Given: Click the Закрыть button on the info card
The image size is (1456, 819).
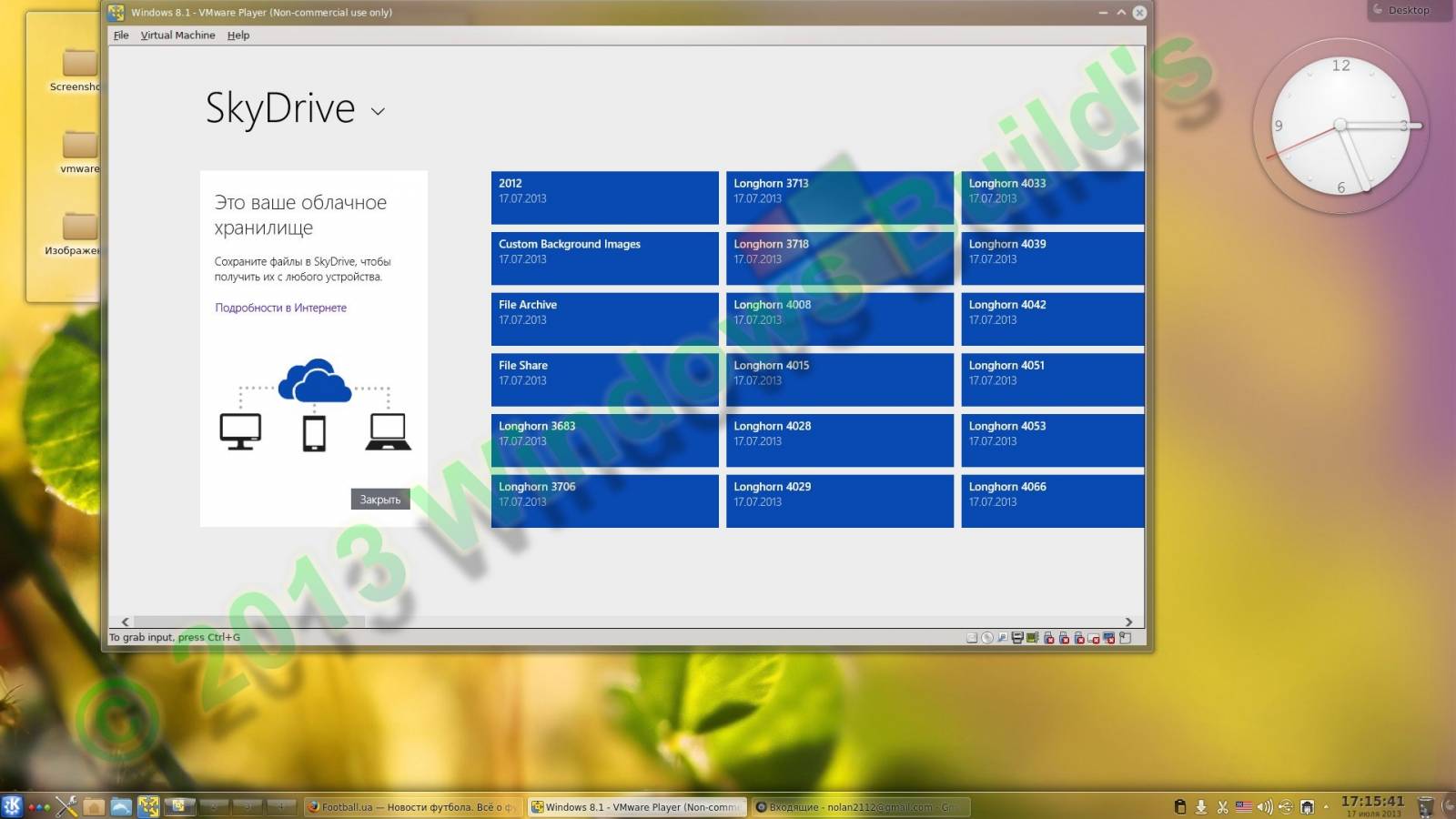Looking at the screenshot, I should [380, 499].
